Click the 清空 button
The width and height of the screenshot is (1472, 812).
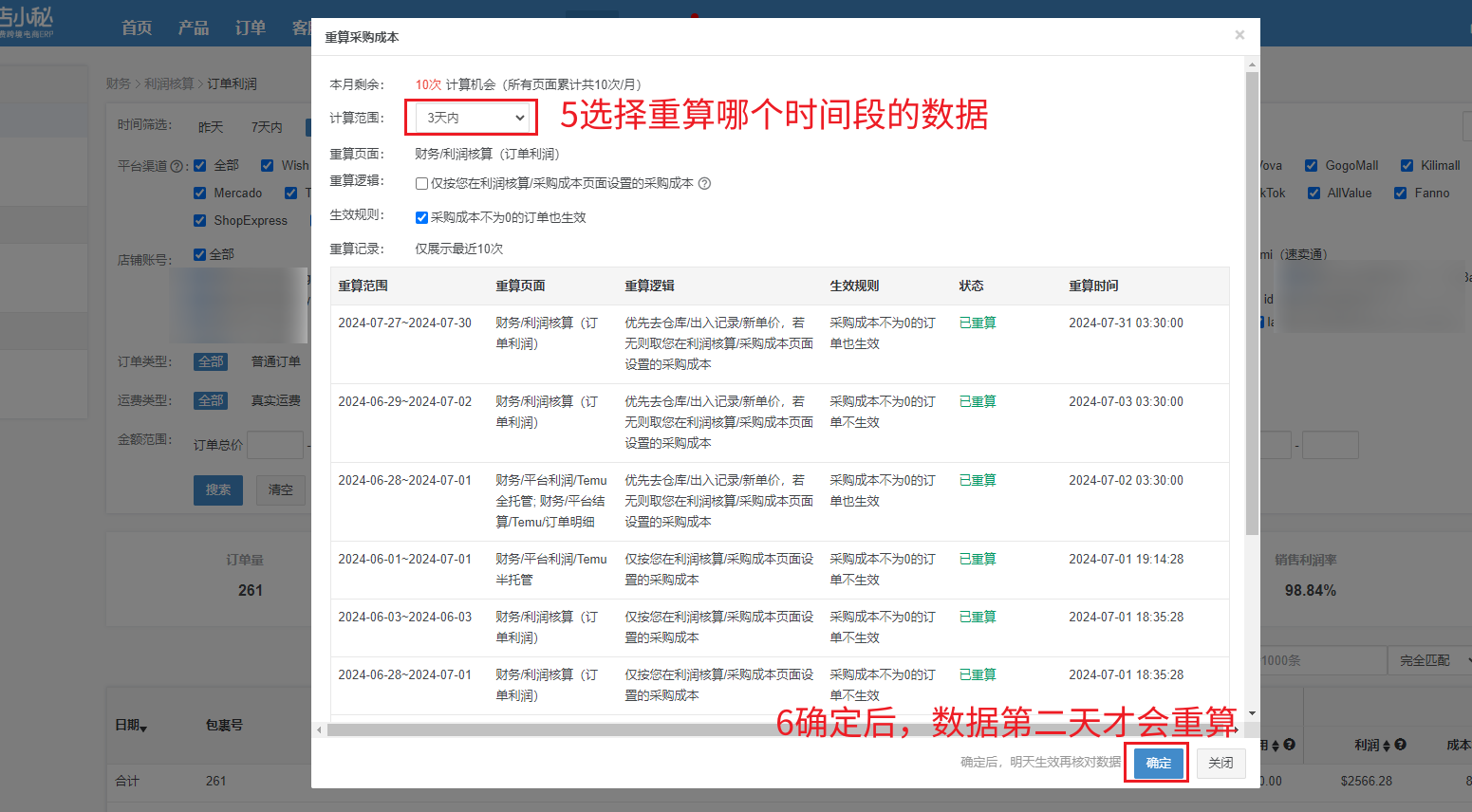coord(281,489)
